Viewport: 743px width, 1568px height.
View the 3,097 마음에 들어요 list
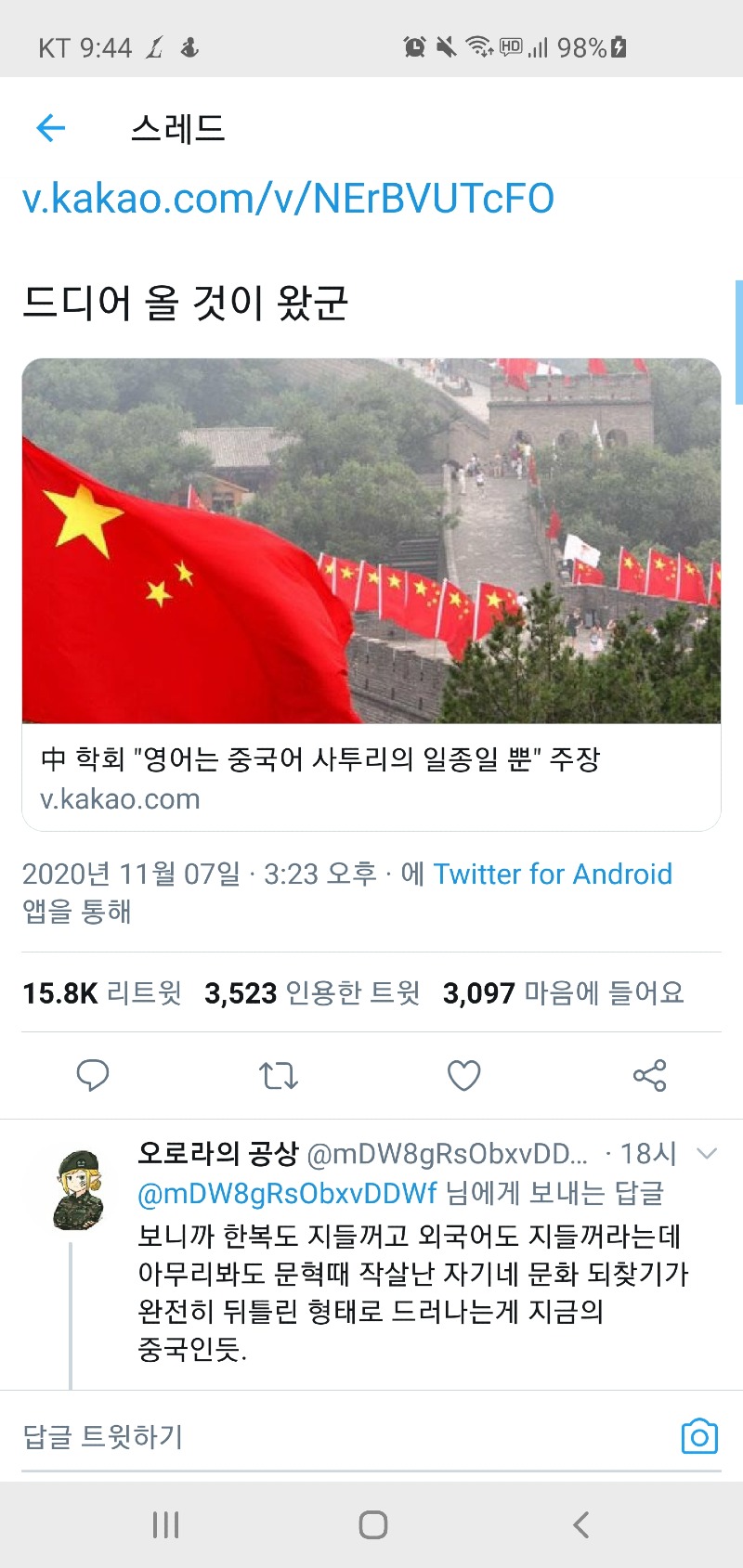[x=563, y=993]
